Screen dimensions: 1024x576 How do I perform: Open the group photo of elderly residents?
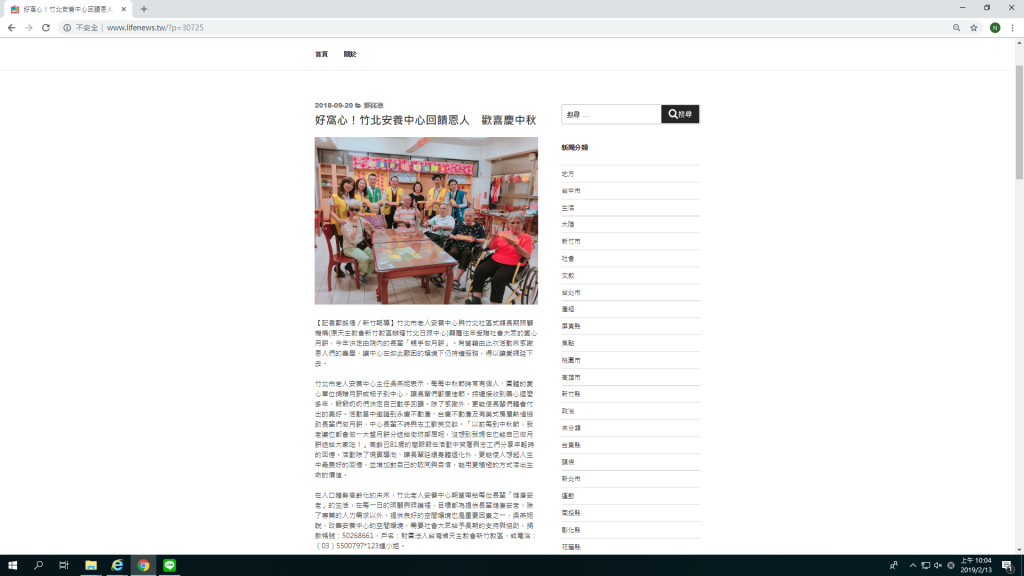tap(426, 221)
